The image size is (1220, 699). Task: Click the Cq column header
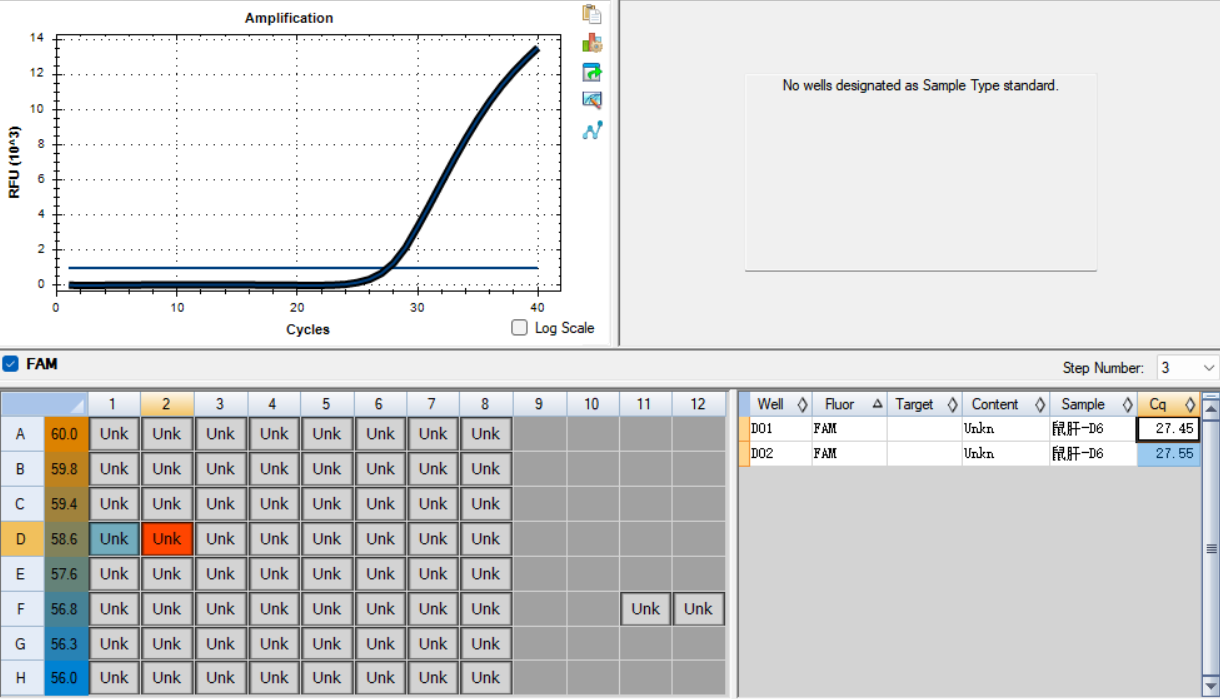point(1168,404)
